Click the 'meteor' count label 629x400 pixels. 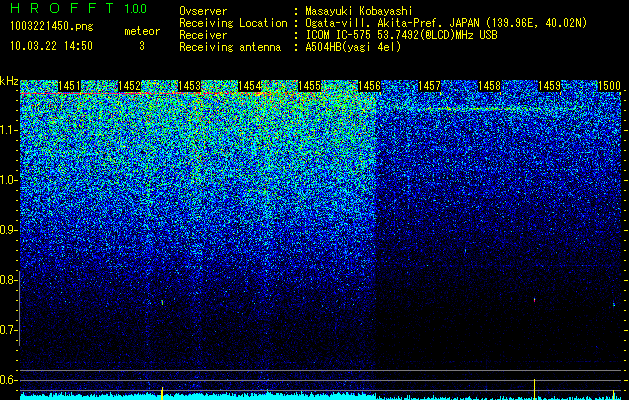pos(142,31)
